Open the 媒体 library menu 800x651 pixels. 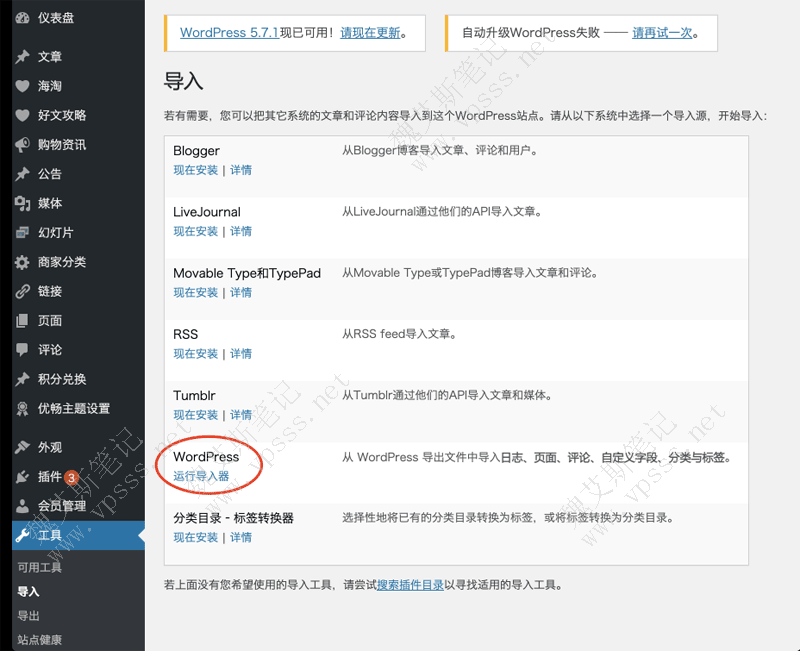coord(50,203)
